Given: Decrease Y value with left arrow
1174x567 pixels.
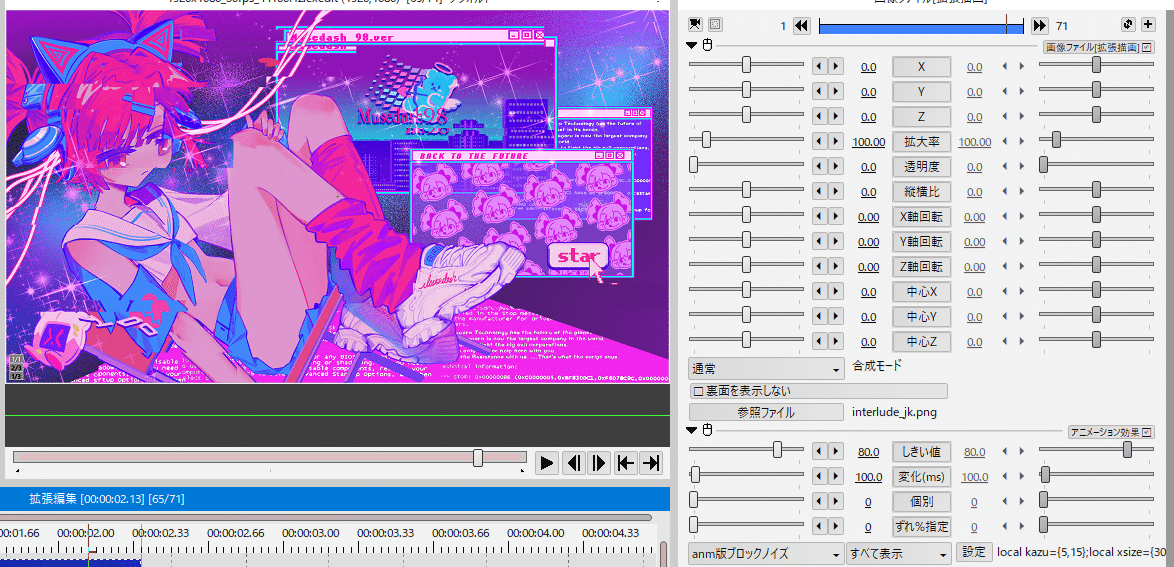Looking at the screenshot, I should [819, 91].
